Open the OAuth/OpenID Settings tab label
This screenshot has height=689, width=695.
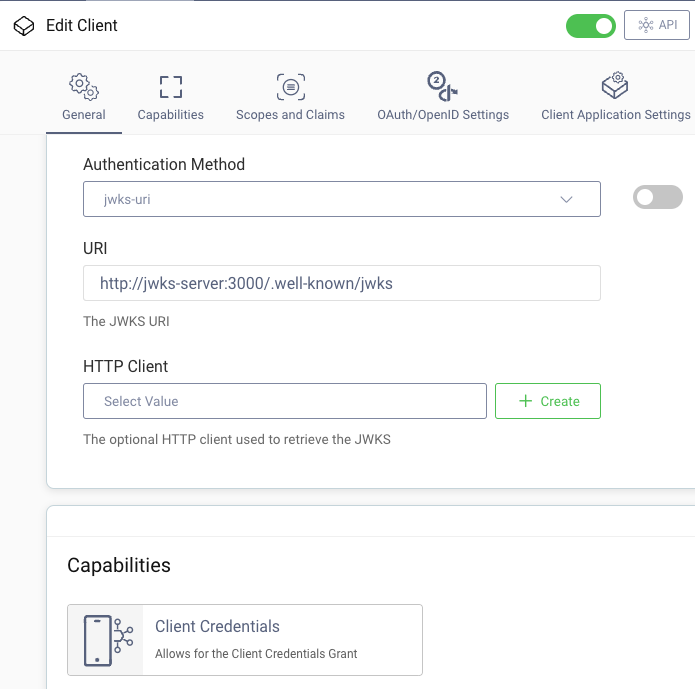coord(443,115)
